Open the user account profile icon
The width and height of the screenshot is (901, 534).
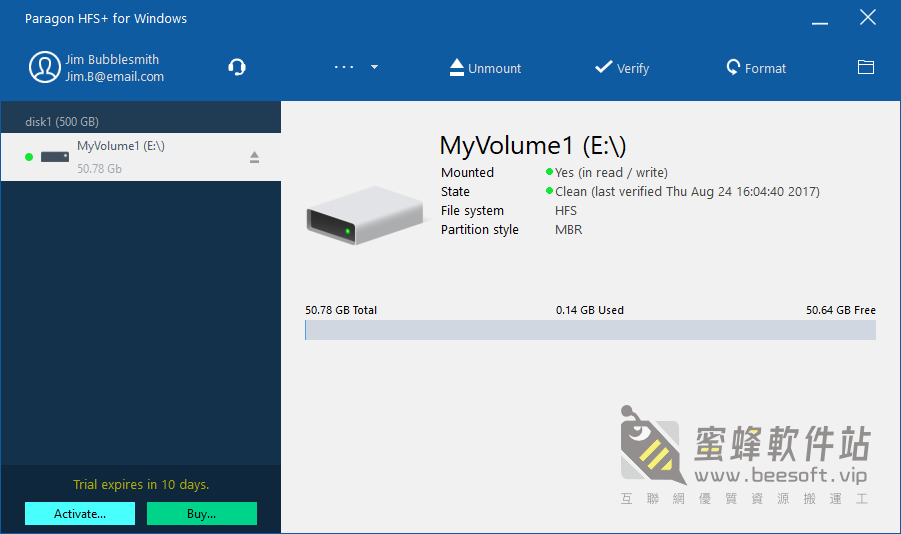45,67
